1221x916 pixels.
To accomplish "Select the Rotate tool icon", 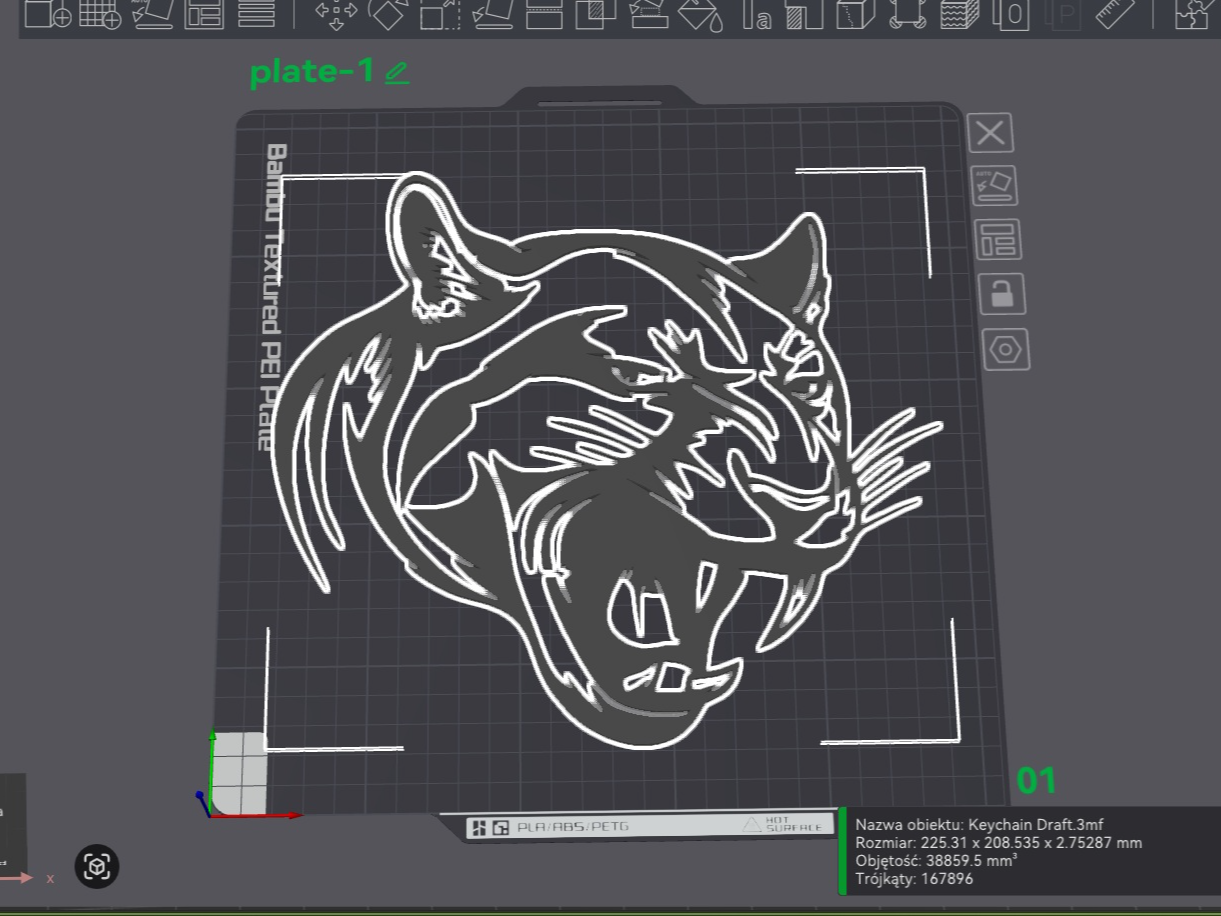I will coord(387,14).
